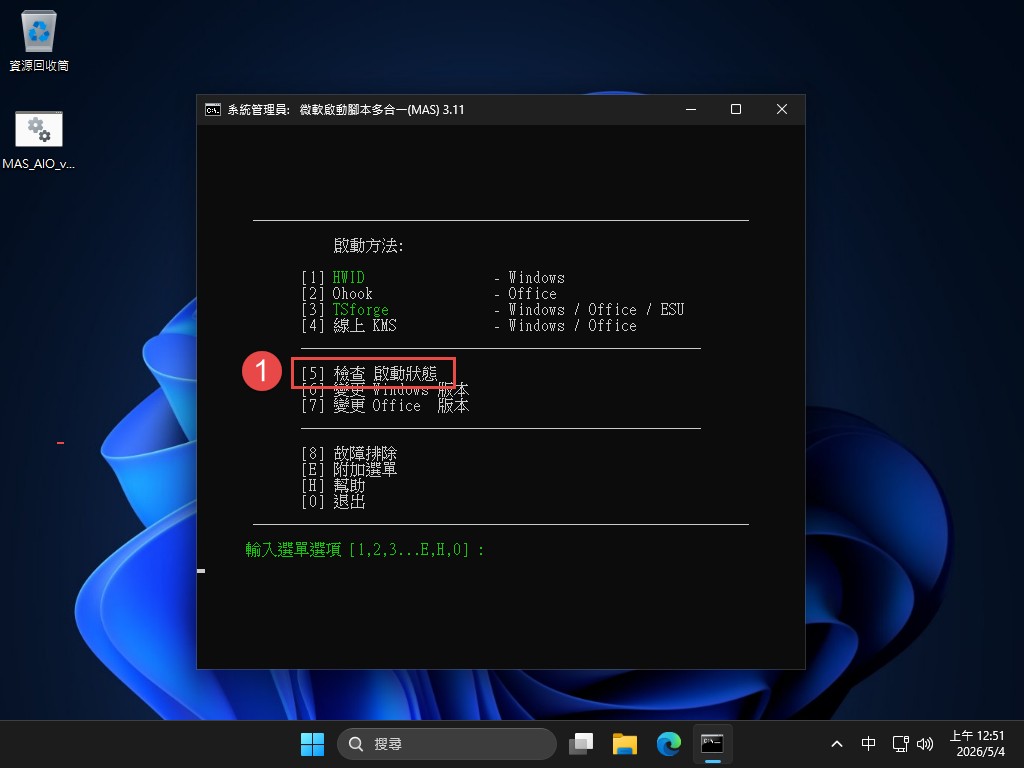
Task: Click 'Windows / Office / ESU' description text
Action: tap(596, 310)
